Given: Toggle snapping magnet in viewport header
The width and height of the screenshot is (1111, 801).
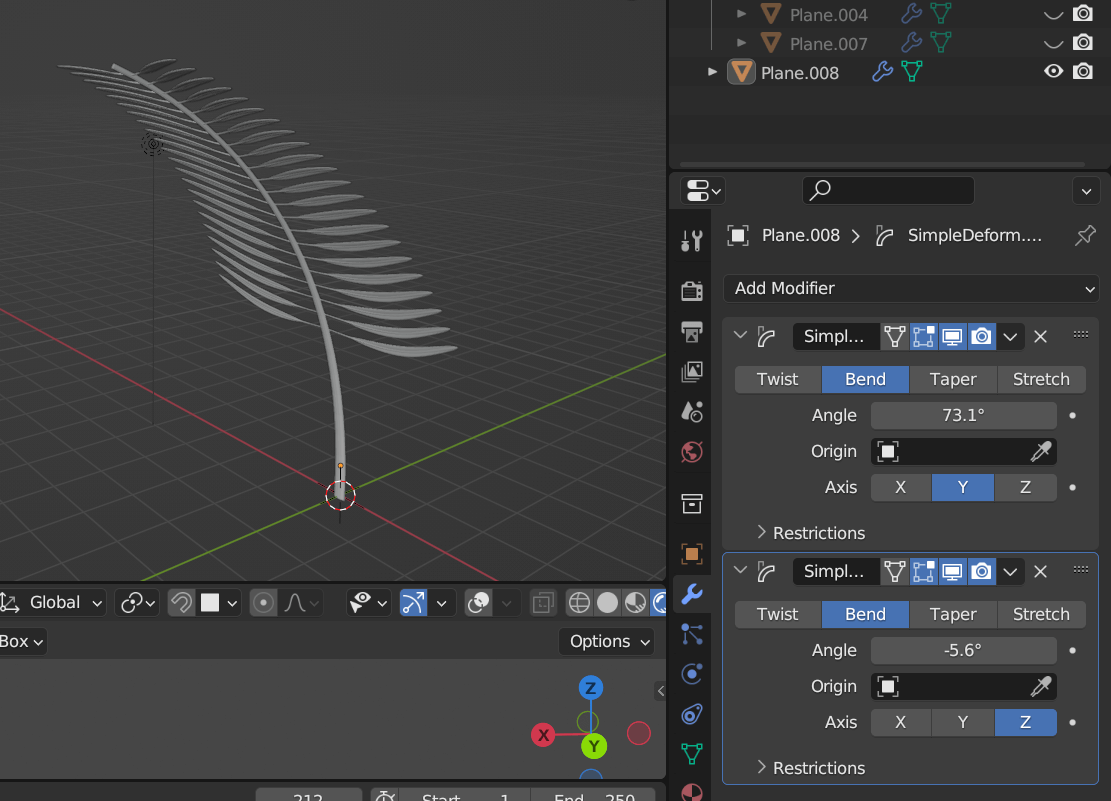Looking at the screenshot, I should point(181,603).
